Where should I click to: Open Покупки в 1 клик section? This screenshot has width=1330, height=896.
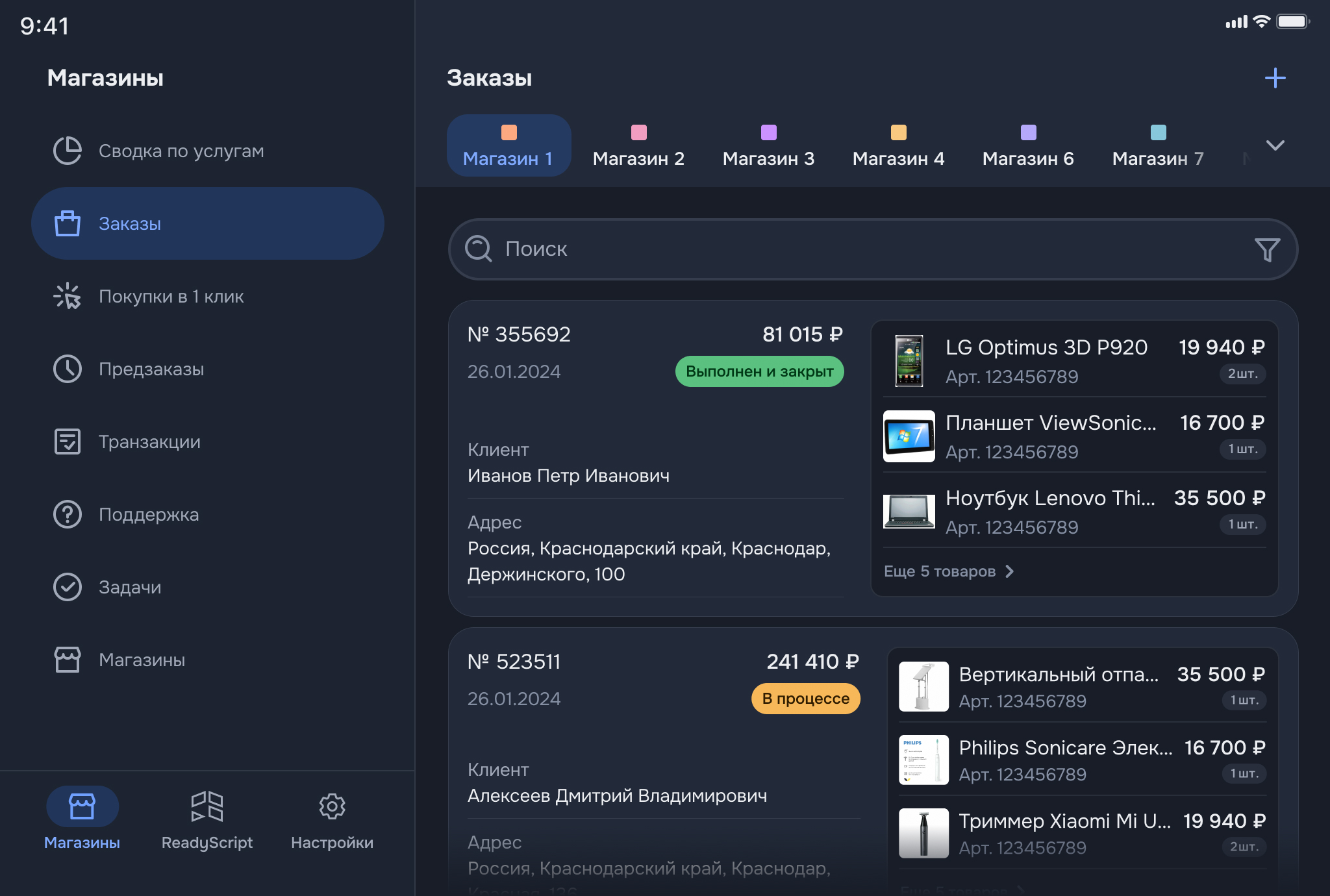(x=208, y=296)
